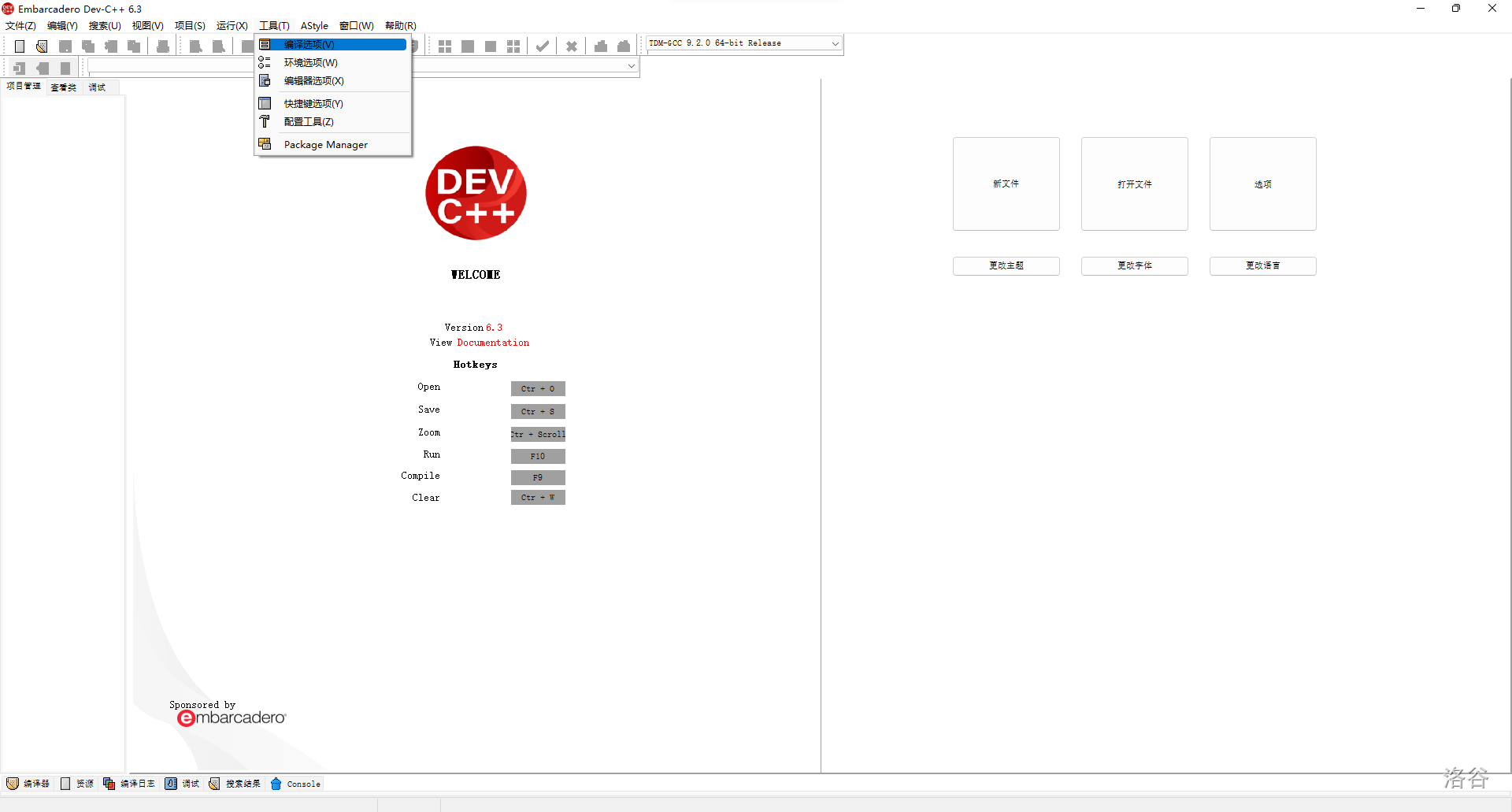Click the Rebuild All toolbar icon
This screenshot has width=1512, height=812.
coord(513,46)
